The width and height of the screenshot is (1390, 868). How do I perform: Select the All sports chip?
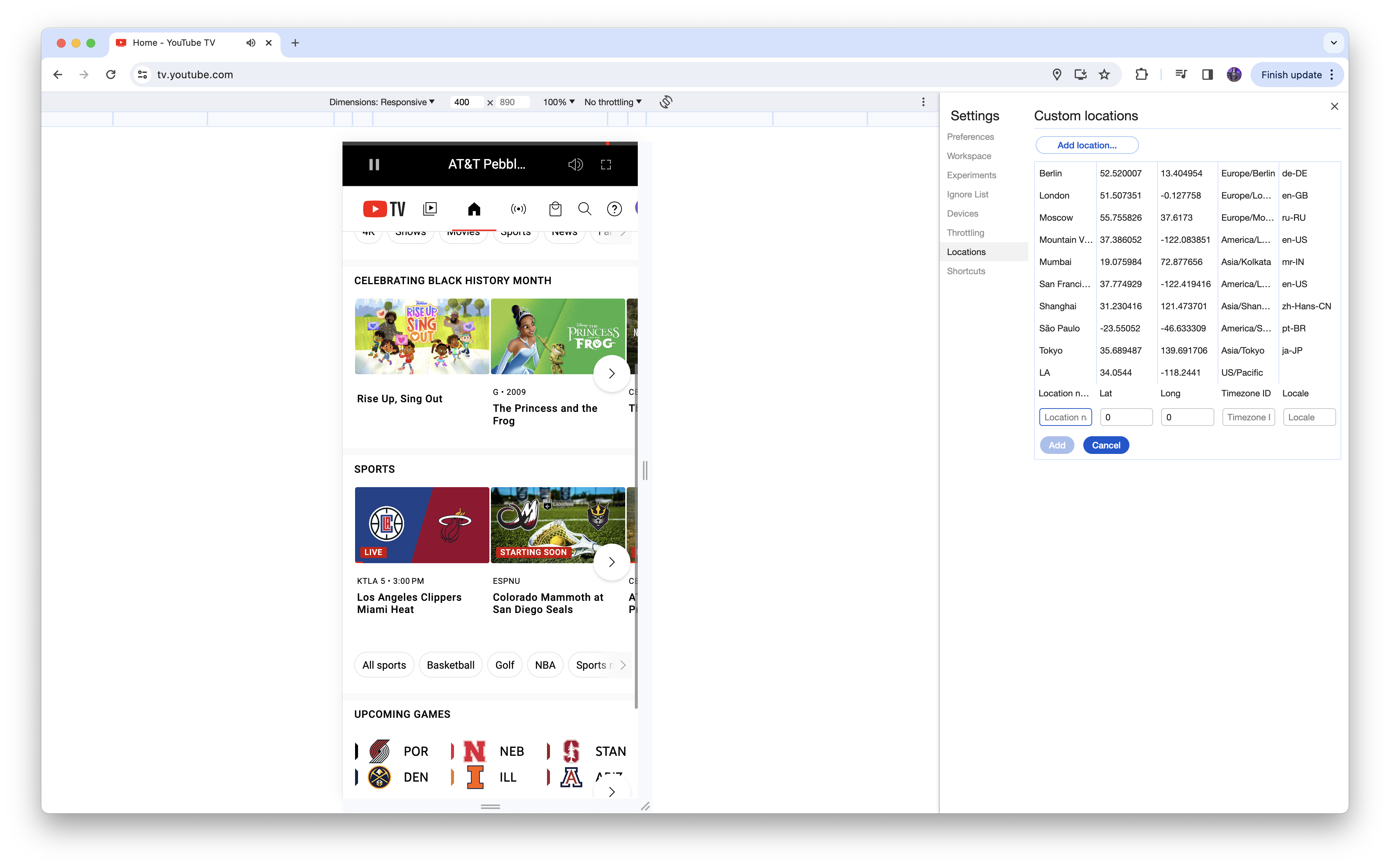(x=383, y=665)
